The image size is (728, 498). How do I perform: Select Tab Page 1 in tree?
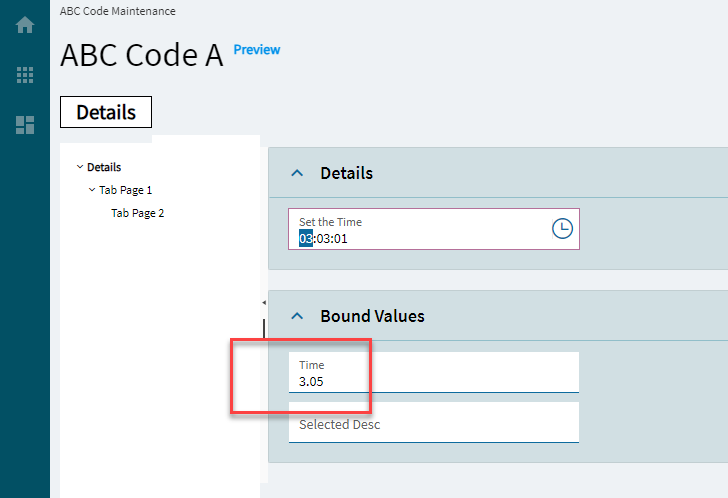(x=125, y=190)
